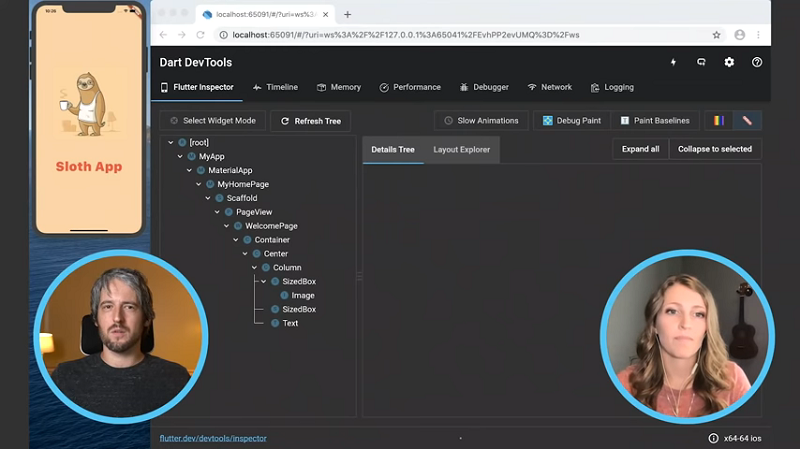Toggle Slow Animations
800x449 pixels.
pyautogui.click(x=481, y=120)
